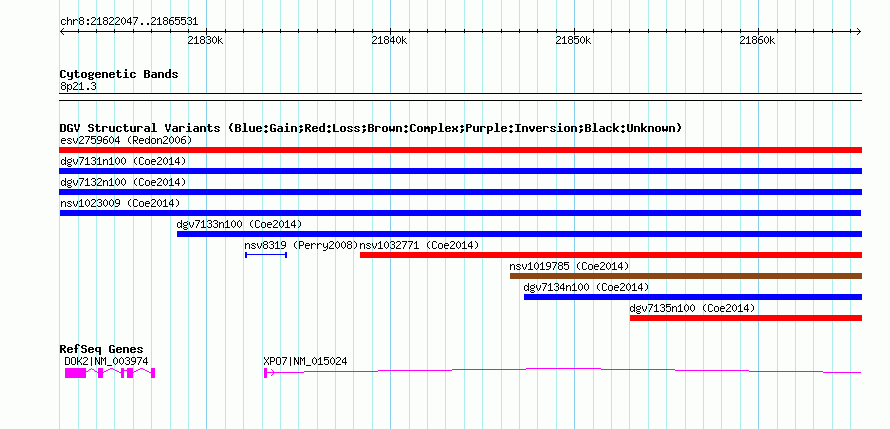Open the dgv7131n100 (Coe2014) label
The width and height of the screenshot is (890, 429).
[x=123, y=161]
